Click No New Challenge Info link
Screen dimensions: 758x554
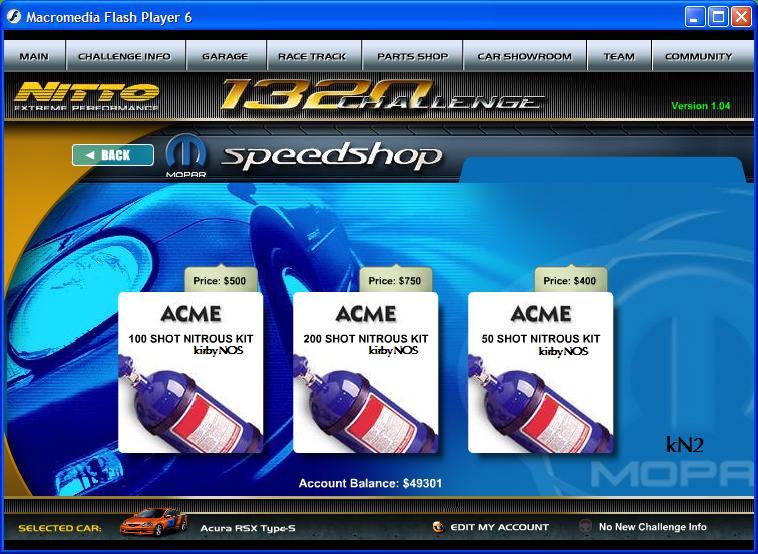tap(653, 526)
